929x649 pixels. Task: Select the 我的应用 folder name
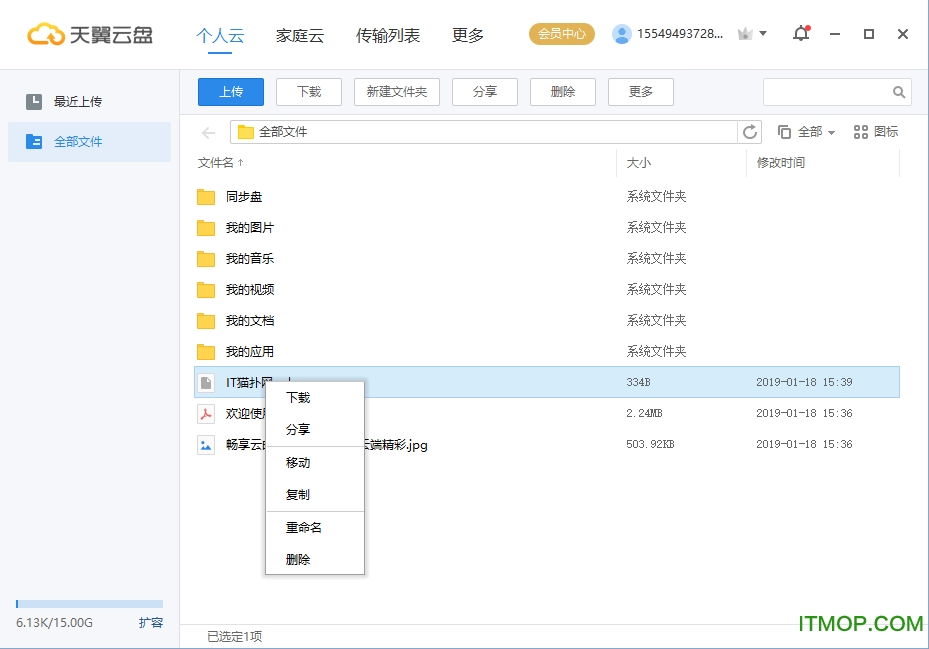point(249,352)
